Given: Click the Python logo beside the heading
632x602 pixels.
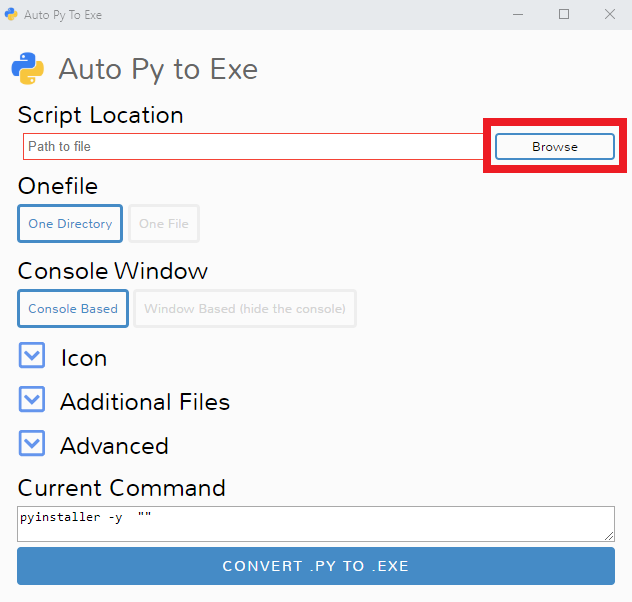Looking at the screenshot, I should tap(28, 69).
